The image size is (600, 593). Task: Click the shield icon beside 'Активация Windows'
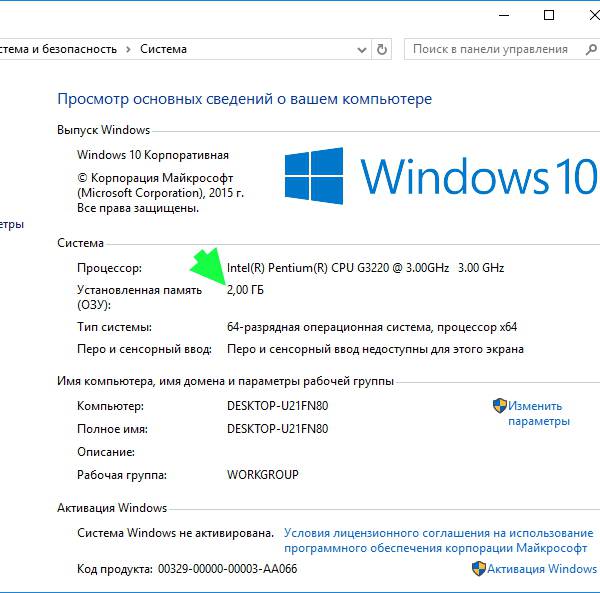click(x=478, y=569)
